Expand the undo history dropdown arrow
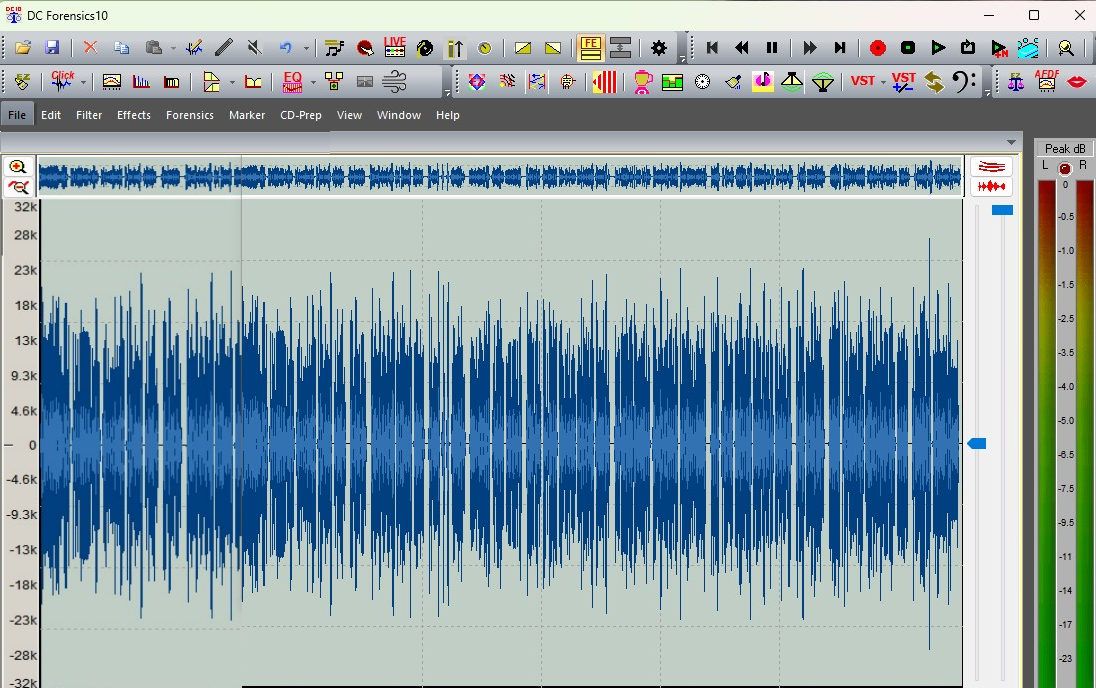Viewport: 1096px width, 688px height. pyautogui.click(x=306, y=48)
